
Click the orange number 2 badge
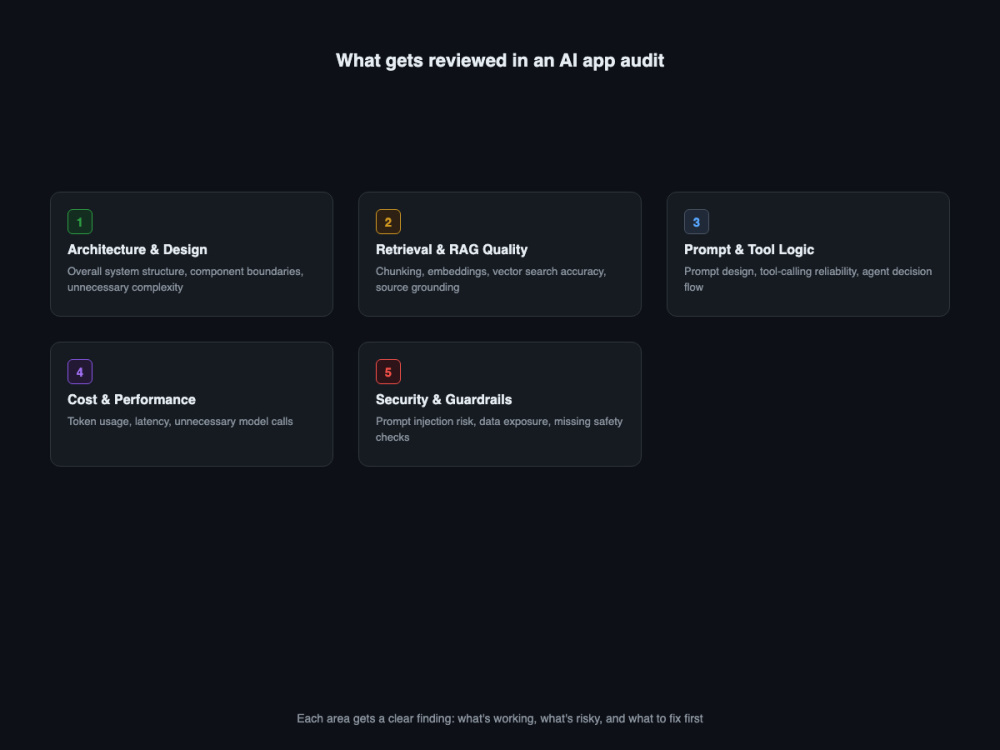(388, 222)
